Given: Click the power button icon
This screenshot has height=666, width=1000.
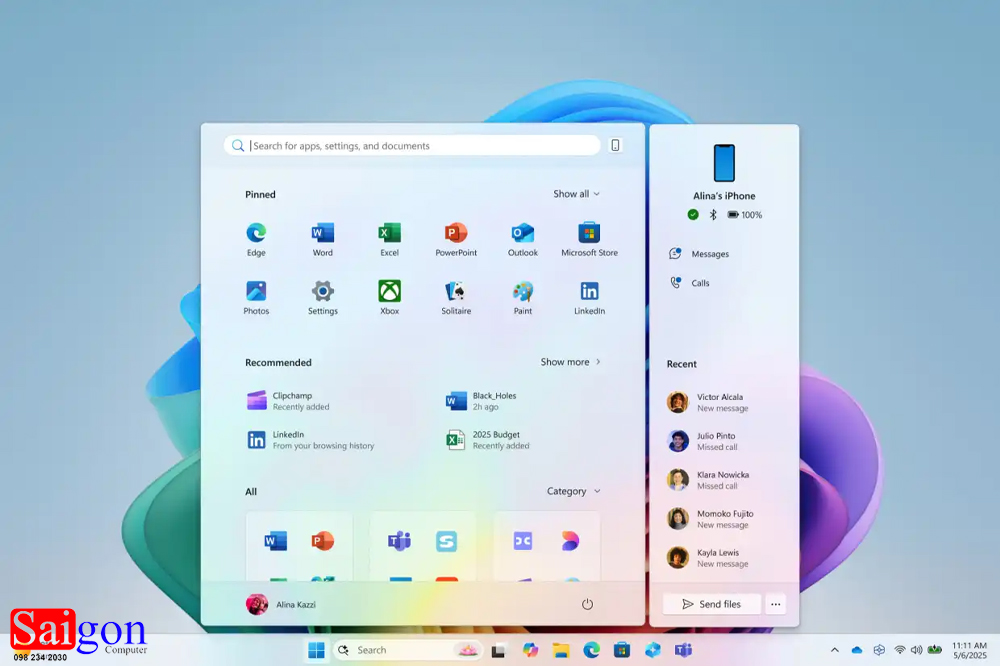Looking at the screenshot, I should tap(587, 604).
